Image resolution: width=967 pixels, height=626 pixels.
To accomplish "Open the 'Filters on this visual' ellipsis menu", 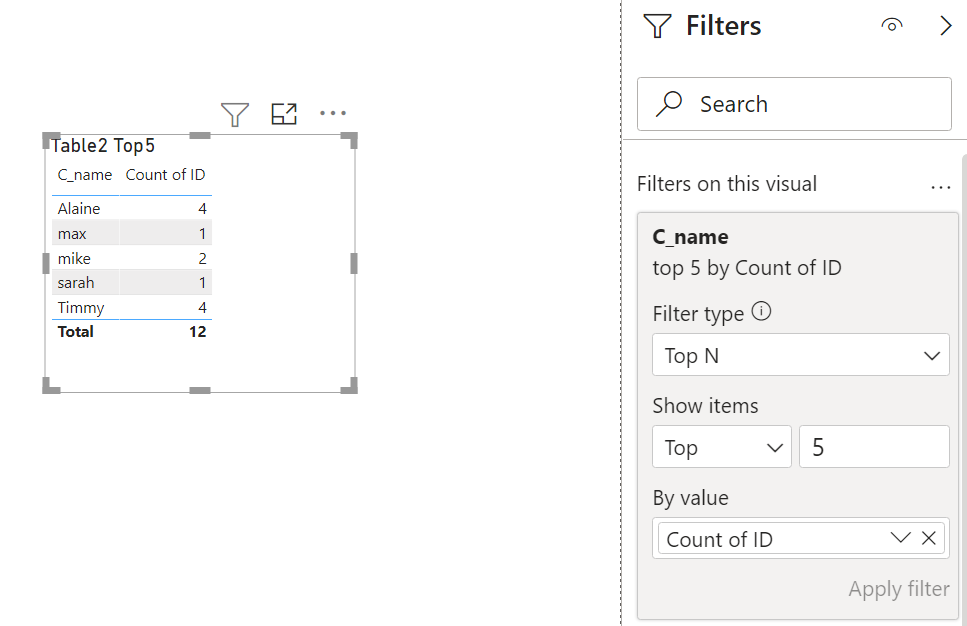I will pos(940,187).
